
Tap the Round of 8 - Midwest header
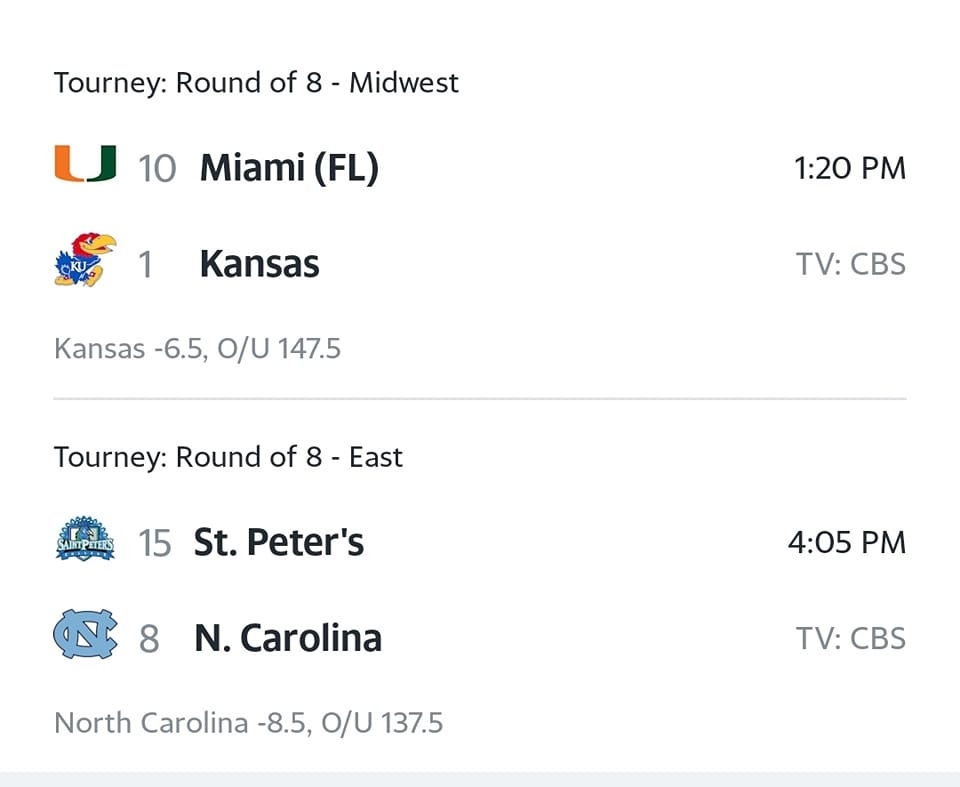[256, 82]
